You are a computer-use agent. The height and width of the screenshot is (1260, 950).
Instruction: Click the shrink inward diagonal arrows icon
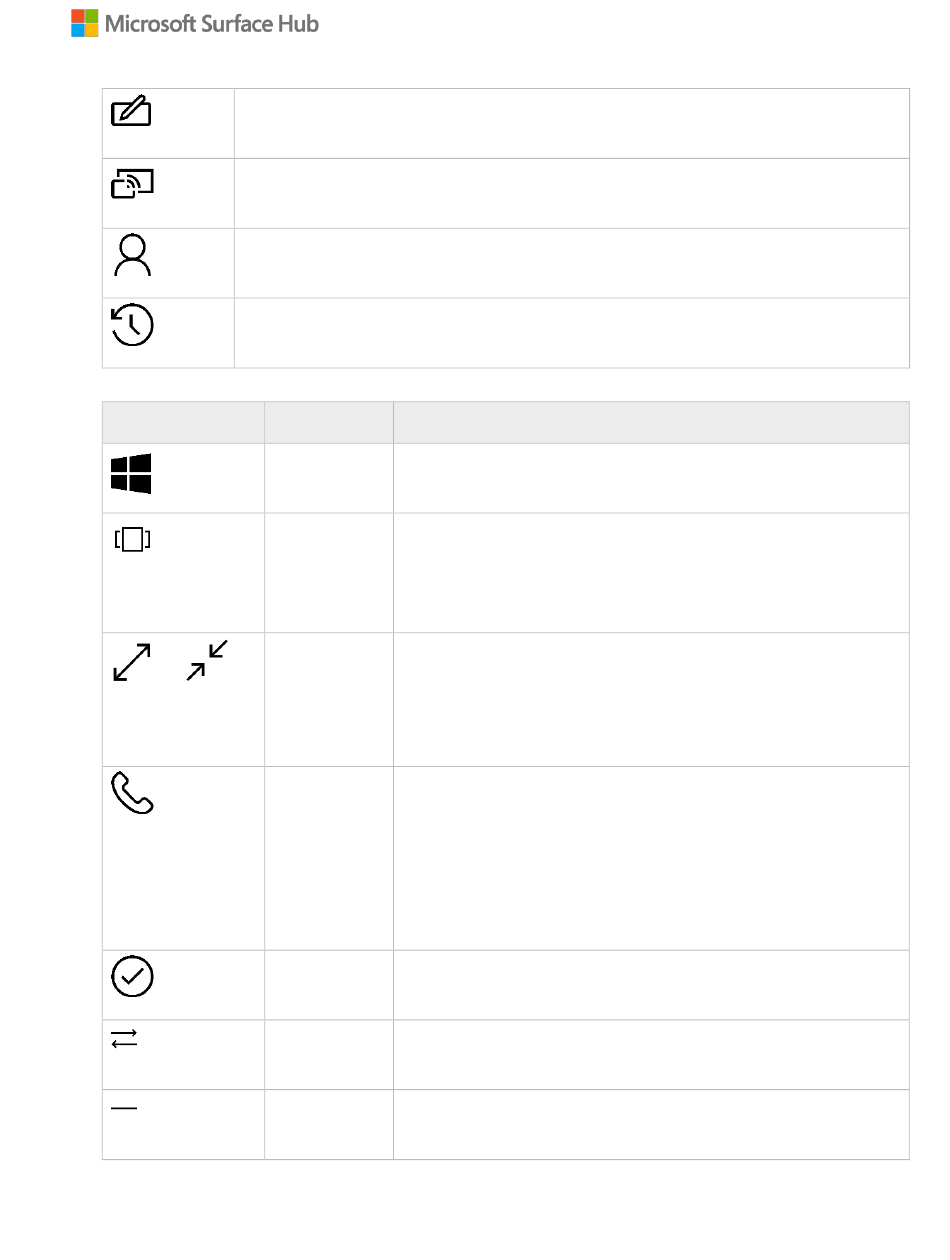[x=207, y=662]
